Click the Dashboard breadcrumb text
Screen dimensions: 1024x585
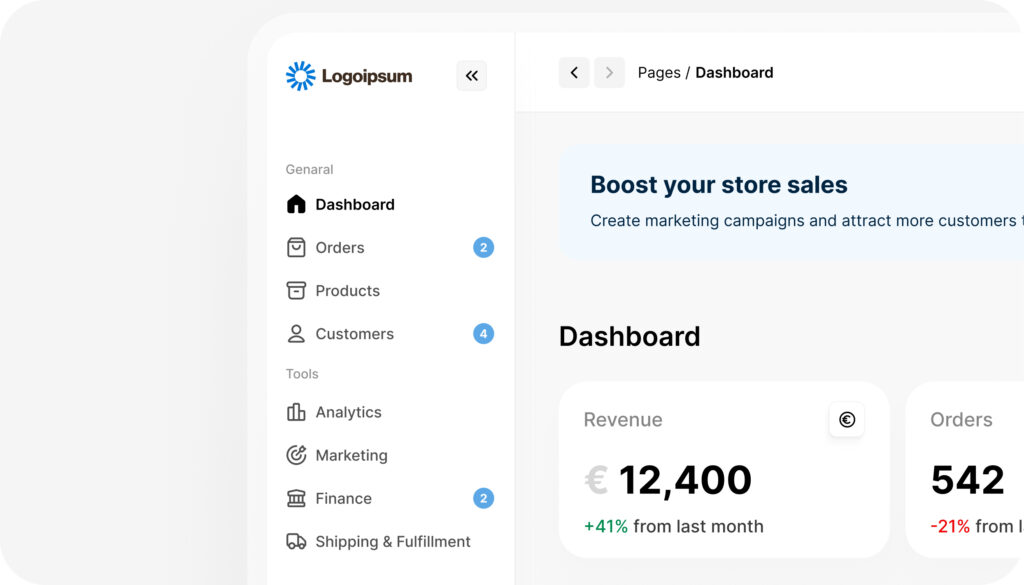734,72
